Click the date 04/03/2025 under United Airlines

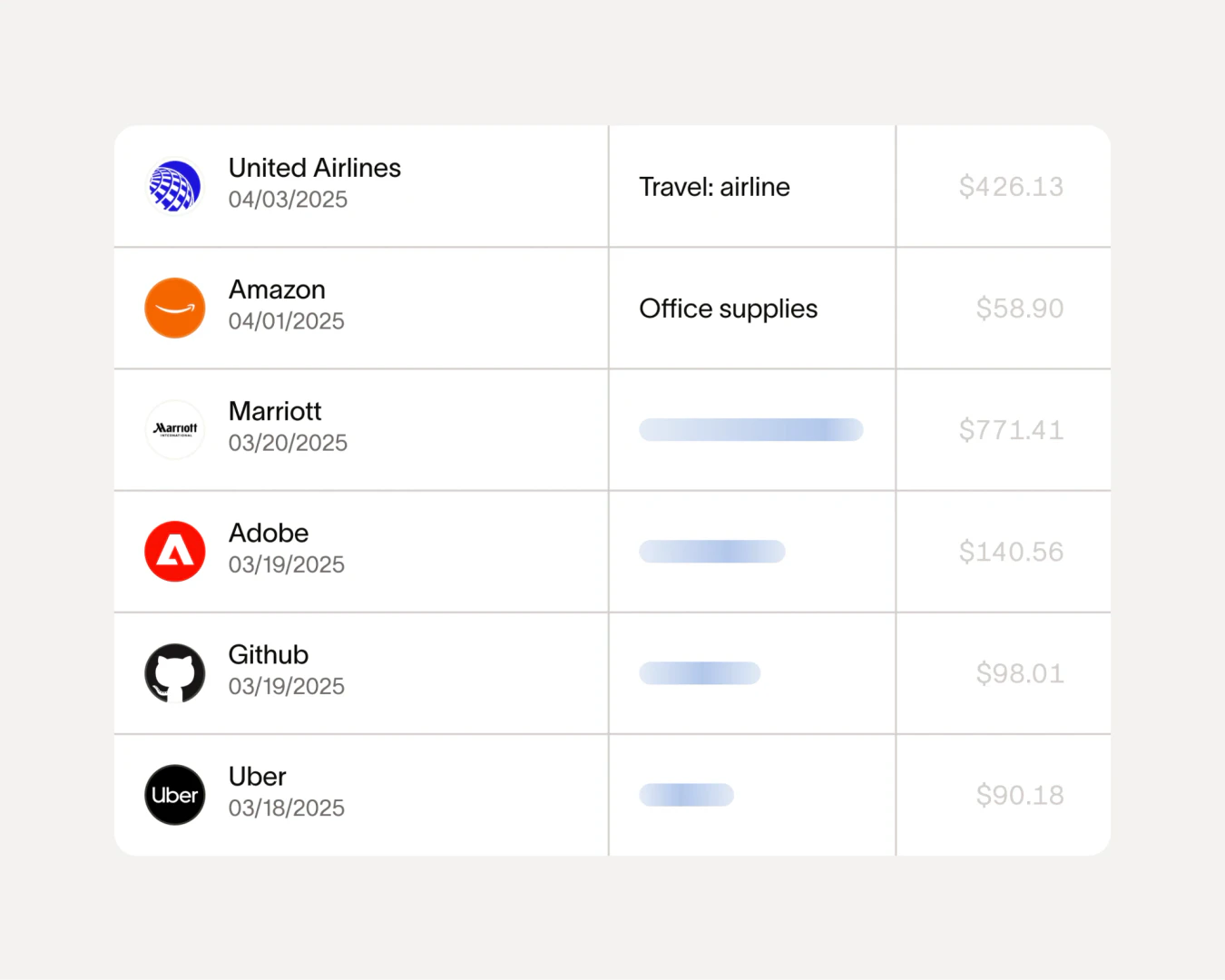[x=288, y=200]
